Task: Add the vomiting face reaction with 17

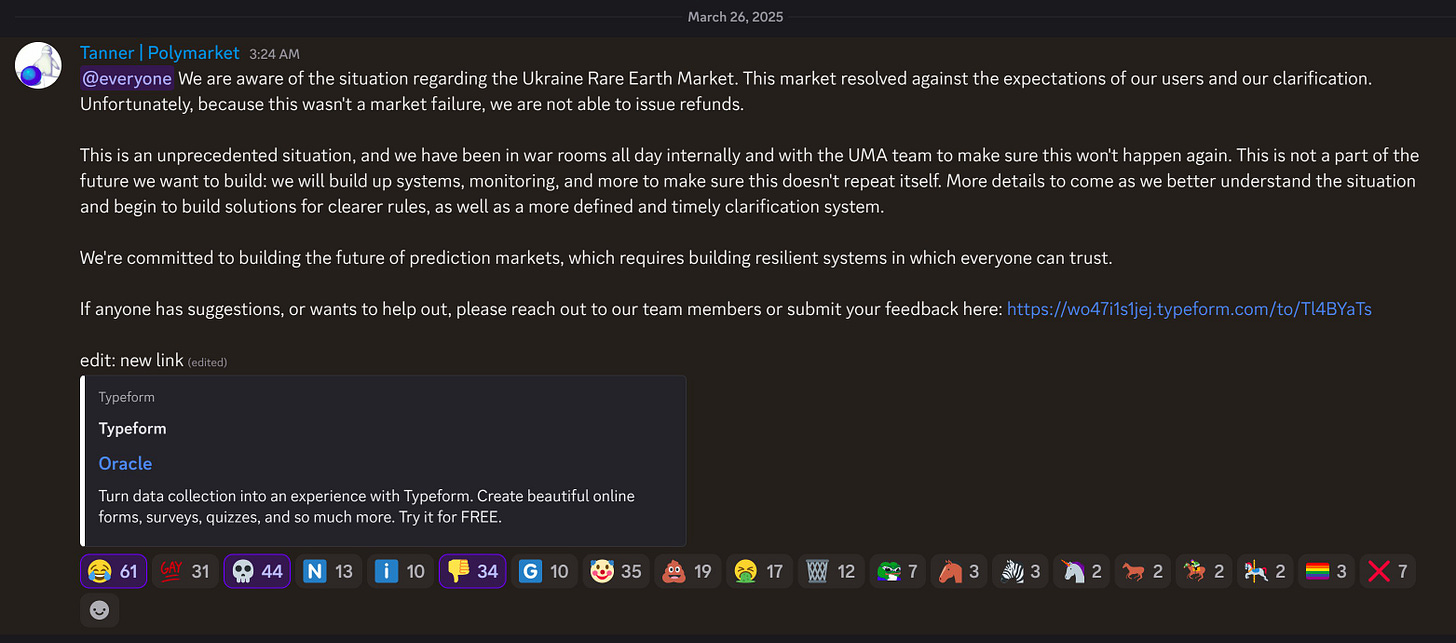Action: 760,571
